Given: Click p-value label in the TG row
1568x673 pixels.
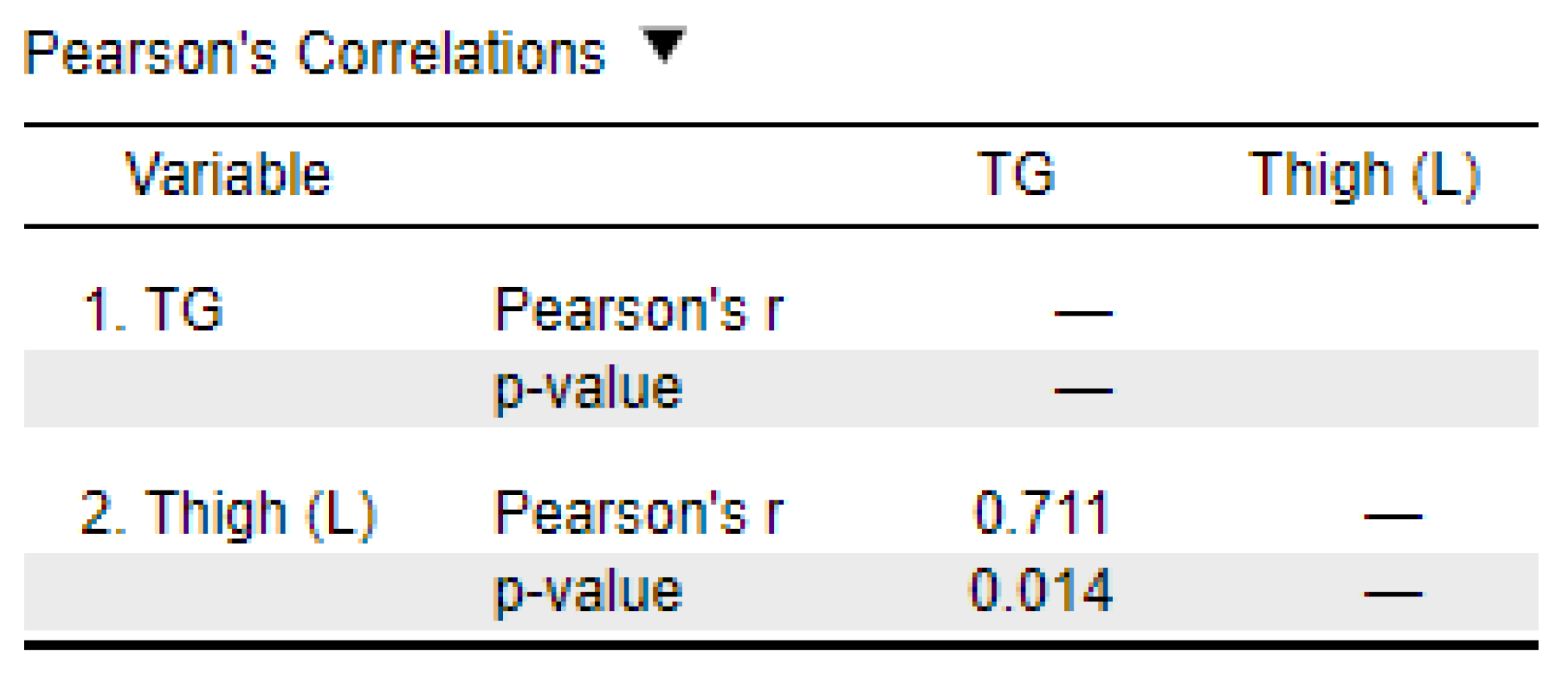Looking at the screenshot, I should click(x=588, y=388).
